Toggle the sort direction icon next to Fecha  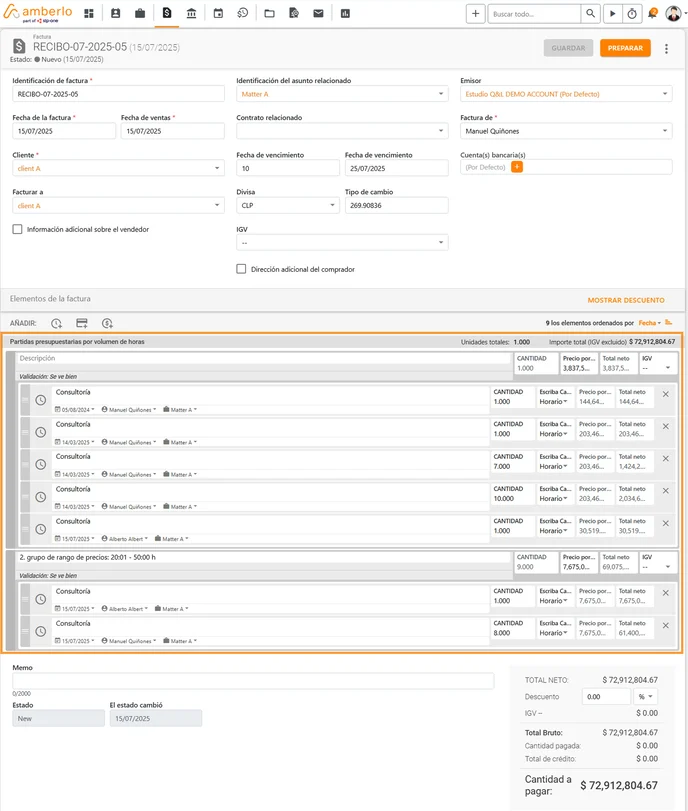[x=669, y=322]
